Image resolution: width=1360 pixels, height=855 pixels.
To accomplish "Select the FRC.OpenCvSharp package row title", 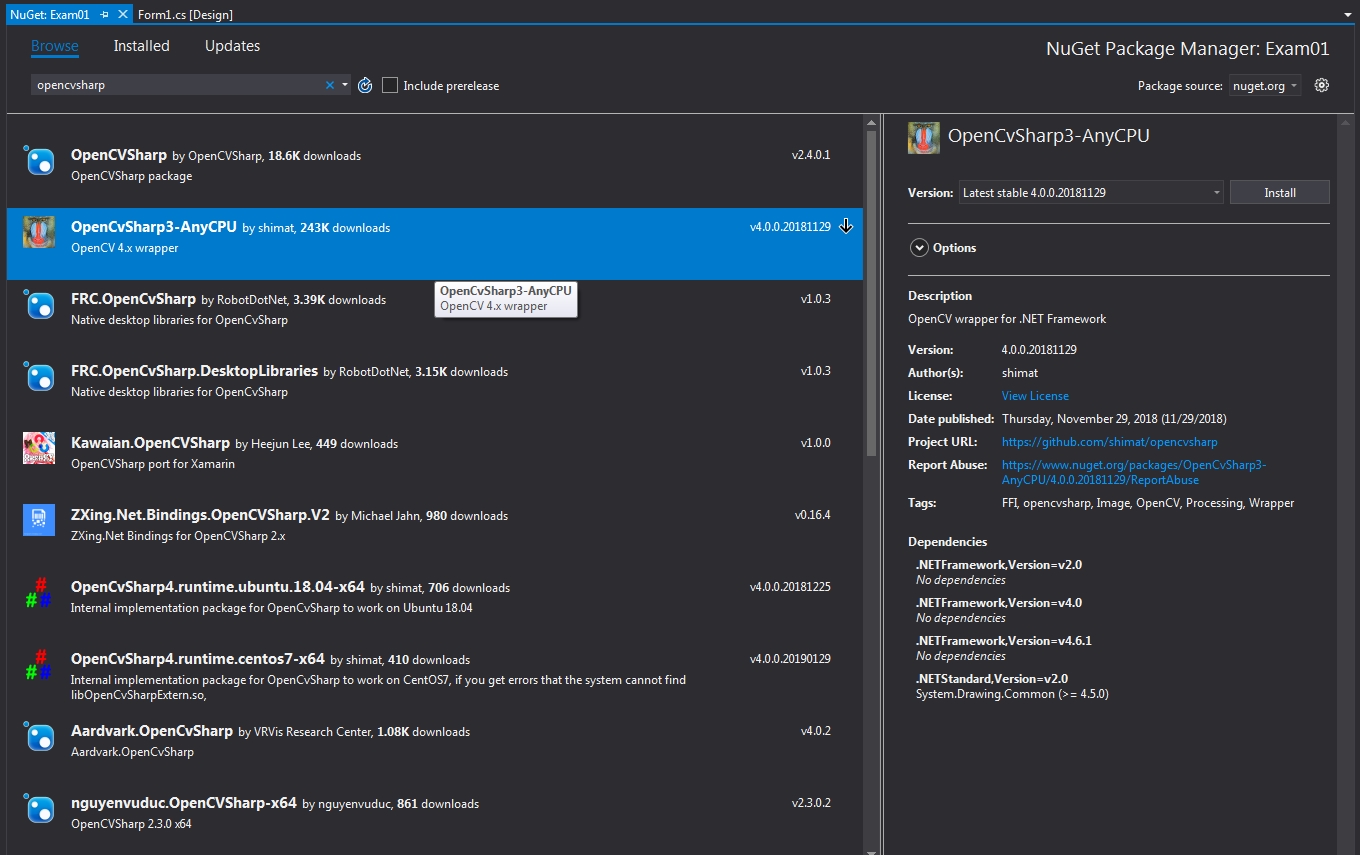I will (133, 299).
